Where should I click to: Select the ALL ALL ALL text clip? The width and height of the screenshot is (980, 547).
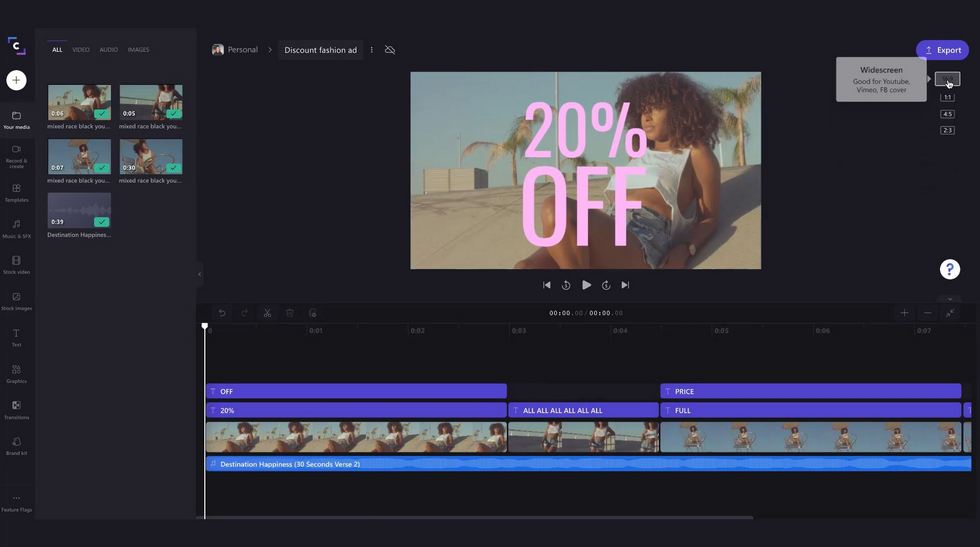pyautogui.click(x=584, y=411)
